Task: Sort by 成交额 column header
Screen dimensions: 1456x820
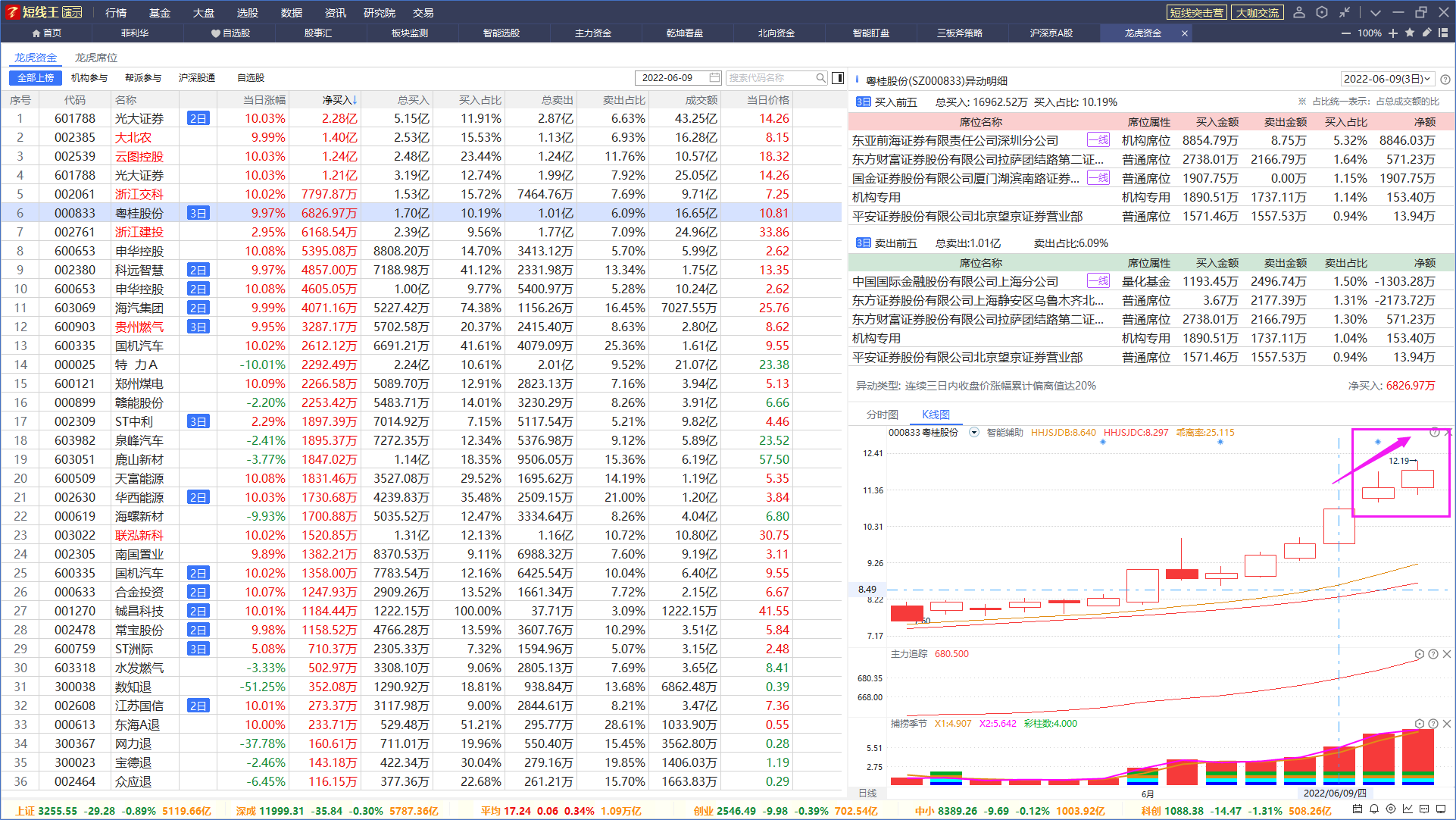Action: (x=701, y=100)
